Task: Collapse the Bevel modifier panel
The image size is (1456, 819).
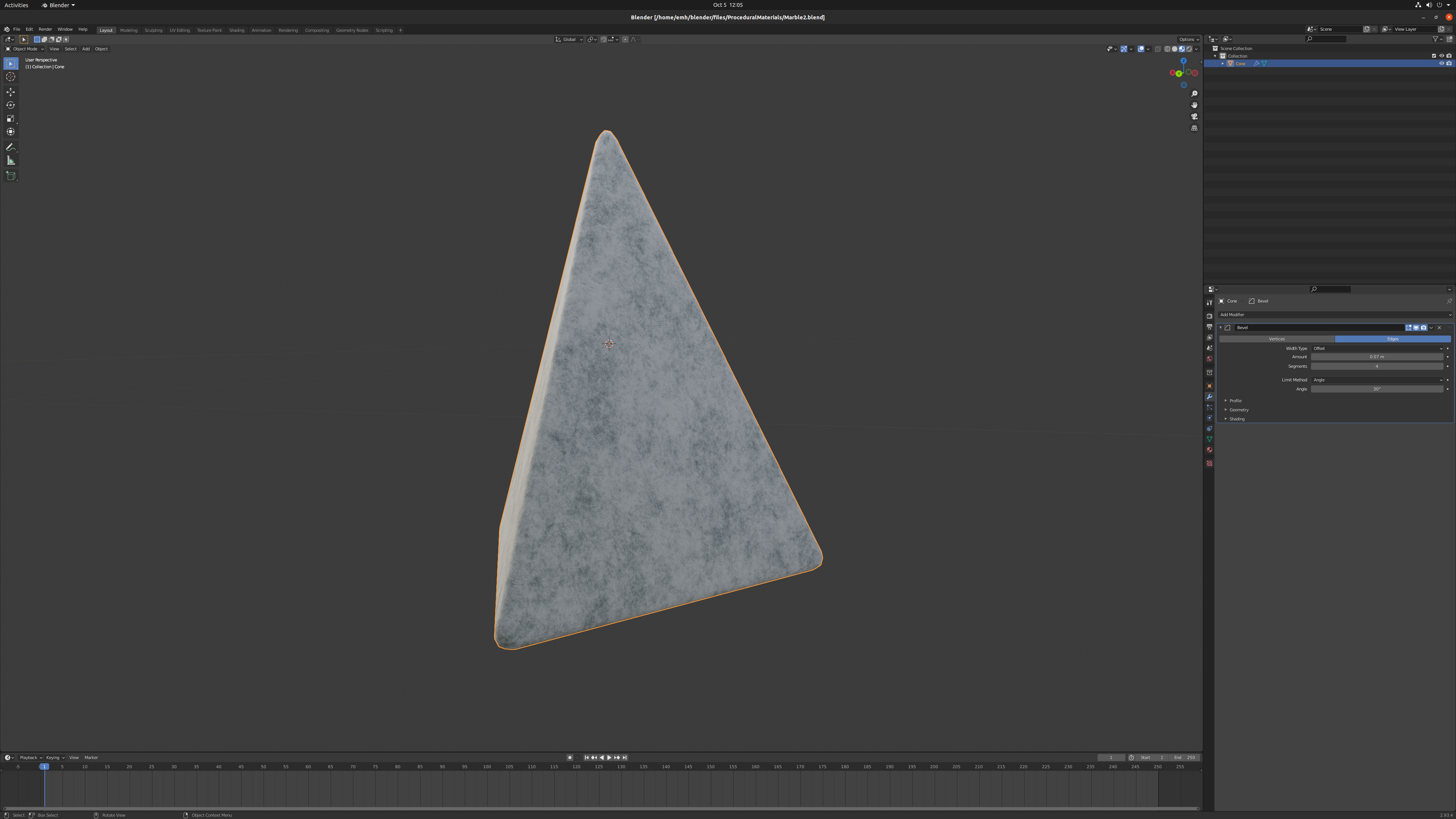Action: click(x=1221, y=328)
